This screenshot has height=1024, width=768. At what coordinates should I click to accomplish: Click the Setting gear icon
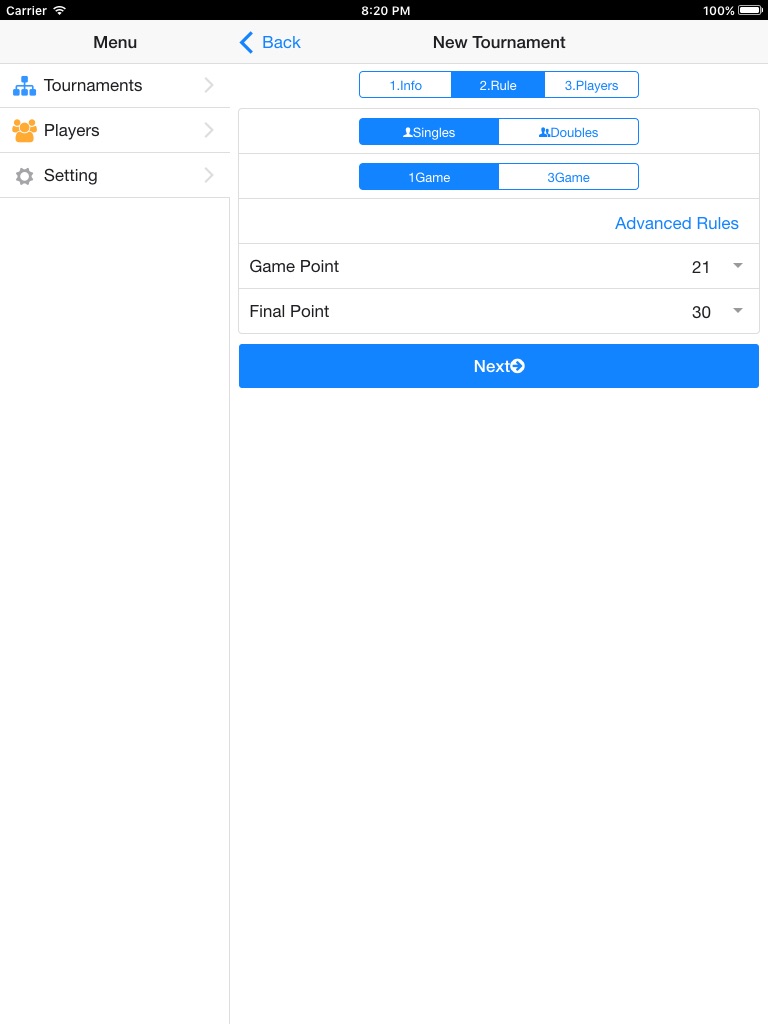click(x=24, y=176)
